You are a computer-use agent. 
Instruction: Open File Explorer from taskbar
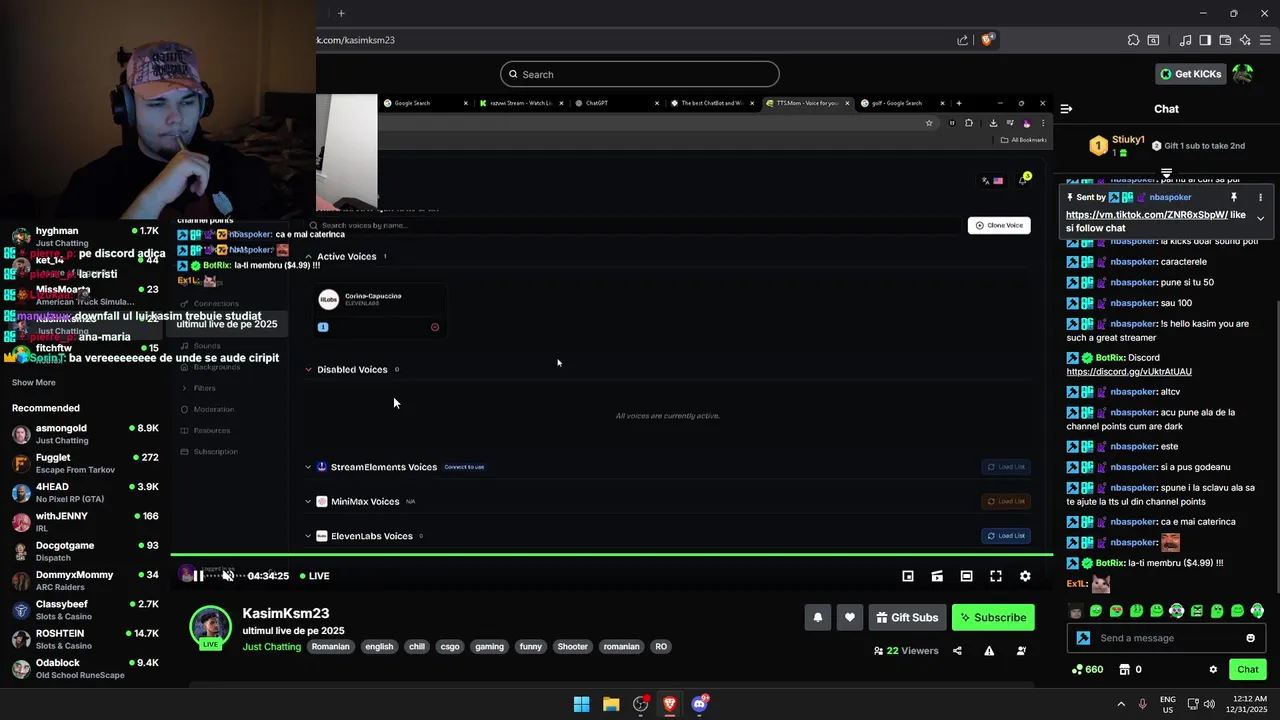(611, 704)
